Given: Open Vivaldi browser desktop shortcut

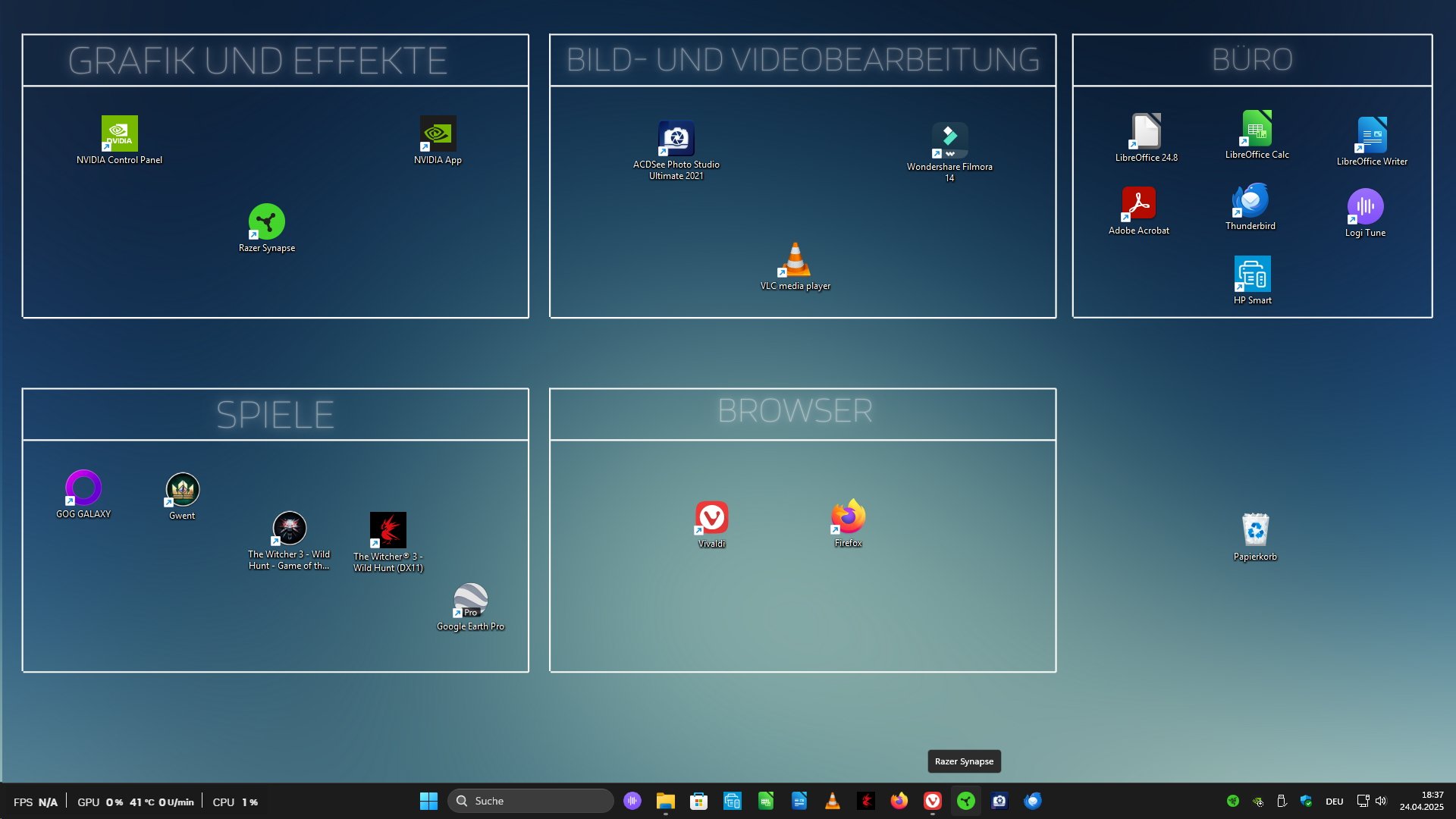Looking at the screenshot, I should (x=711, y=518).
